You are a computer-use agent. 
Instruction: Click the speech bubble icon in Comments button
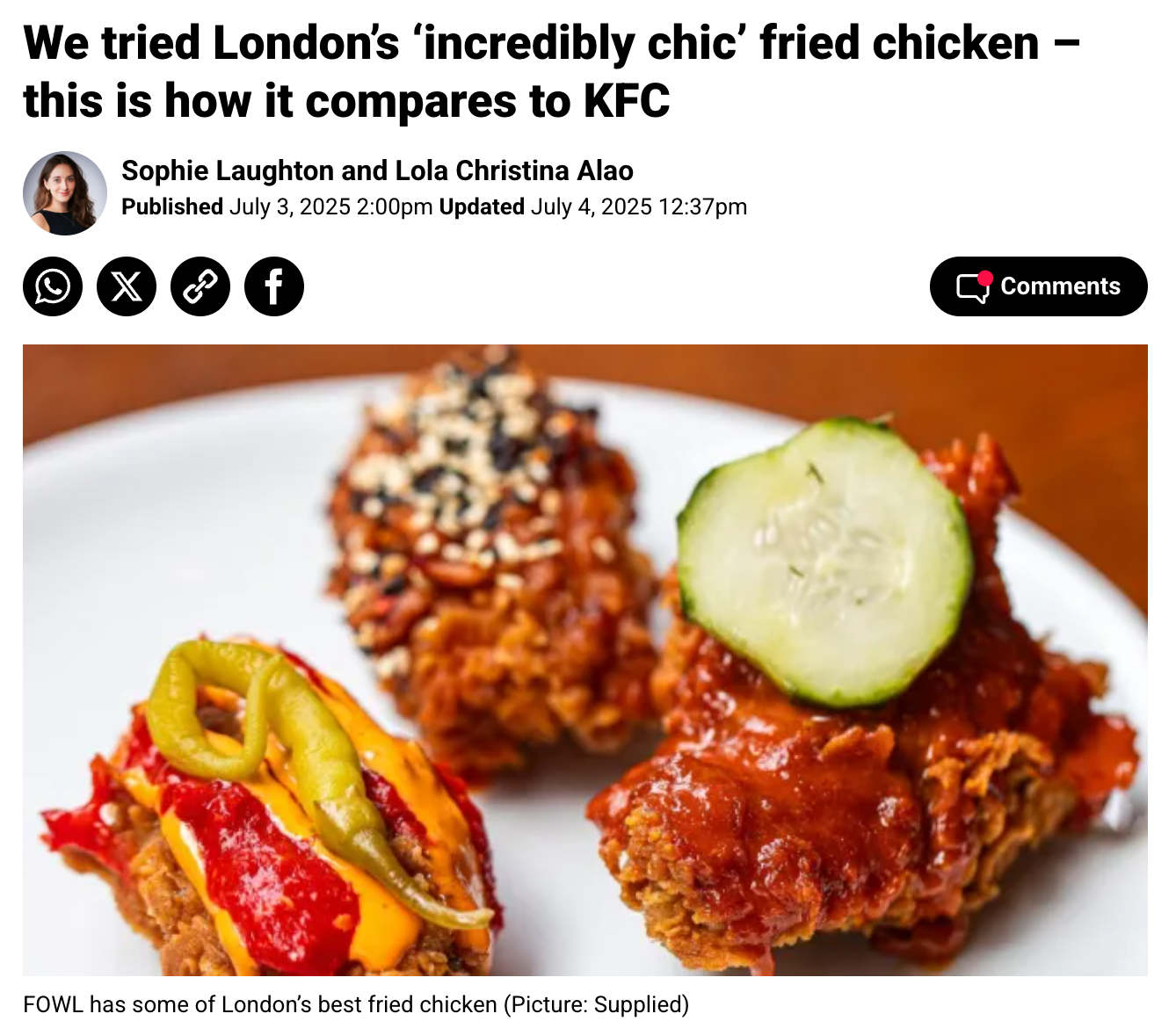pos(973,287)
